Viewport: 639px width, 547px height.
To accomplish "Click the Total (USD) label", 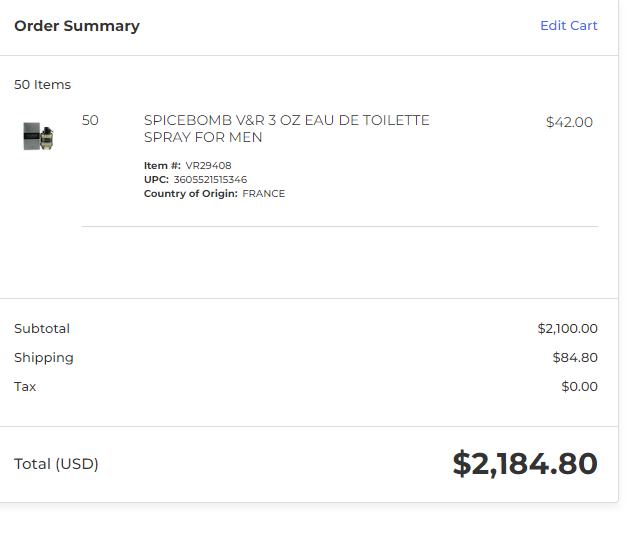I will [x=56, y=464].
